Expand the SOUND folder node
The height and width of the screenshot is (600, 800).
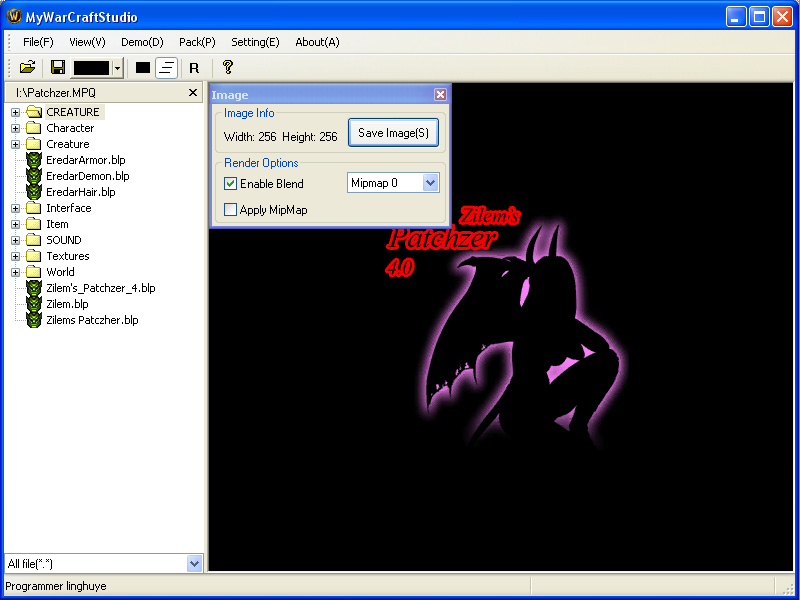[15, 240]
